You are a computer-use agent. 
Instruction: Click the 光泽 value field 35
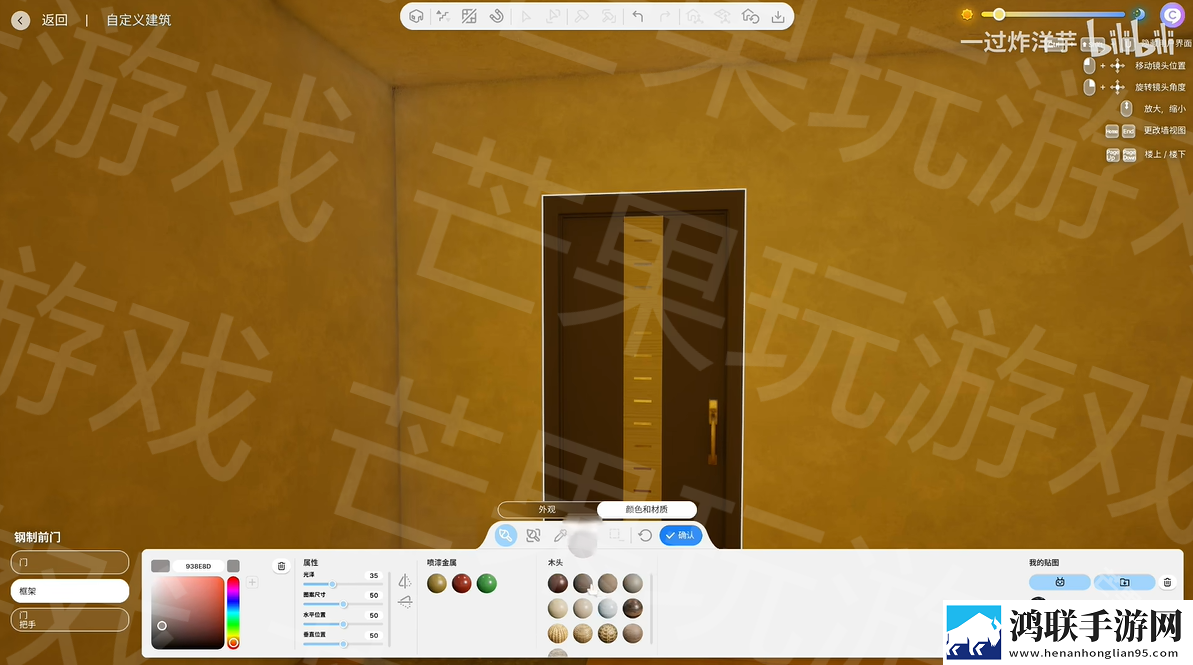pos(374,576)
